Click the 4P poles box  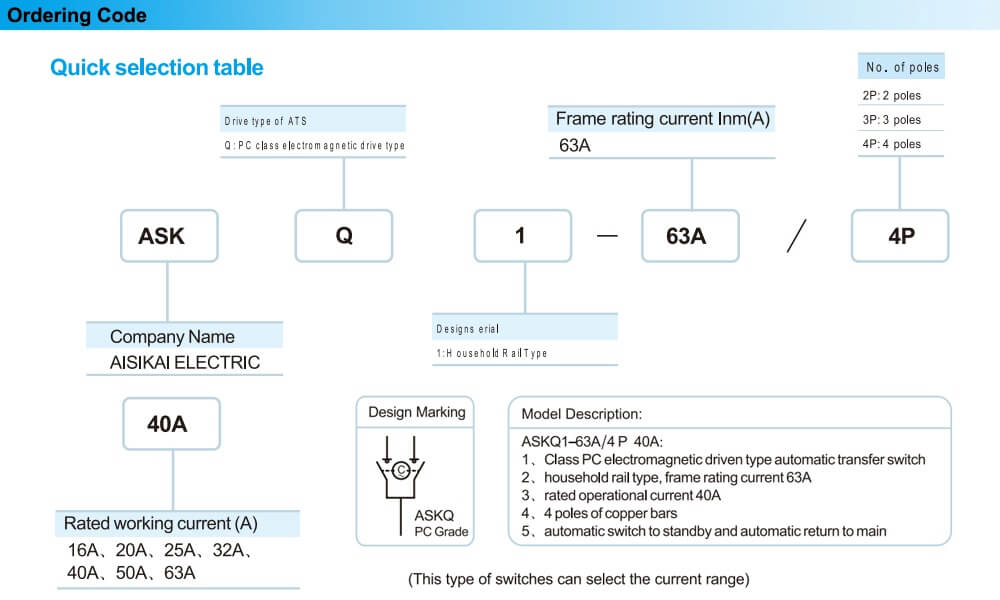tap(900, 236)
